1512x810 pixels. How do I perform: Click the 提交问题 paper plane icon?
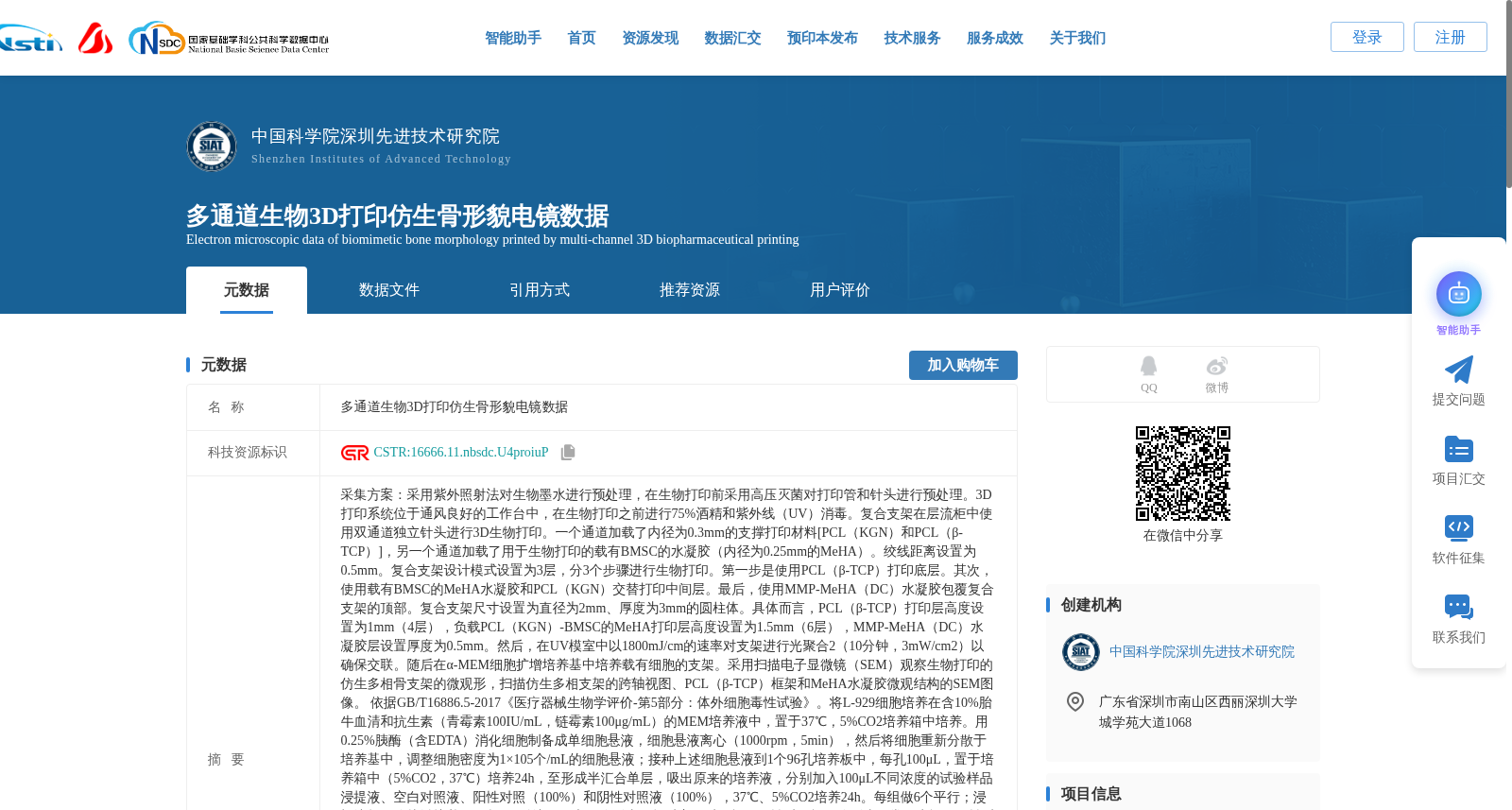(1458, 370)
